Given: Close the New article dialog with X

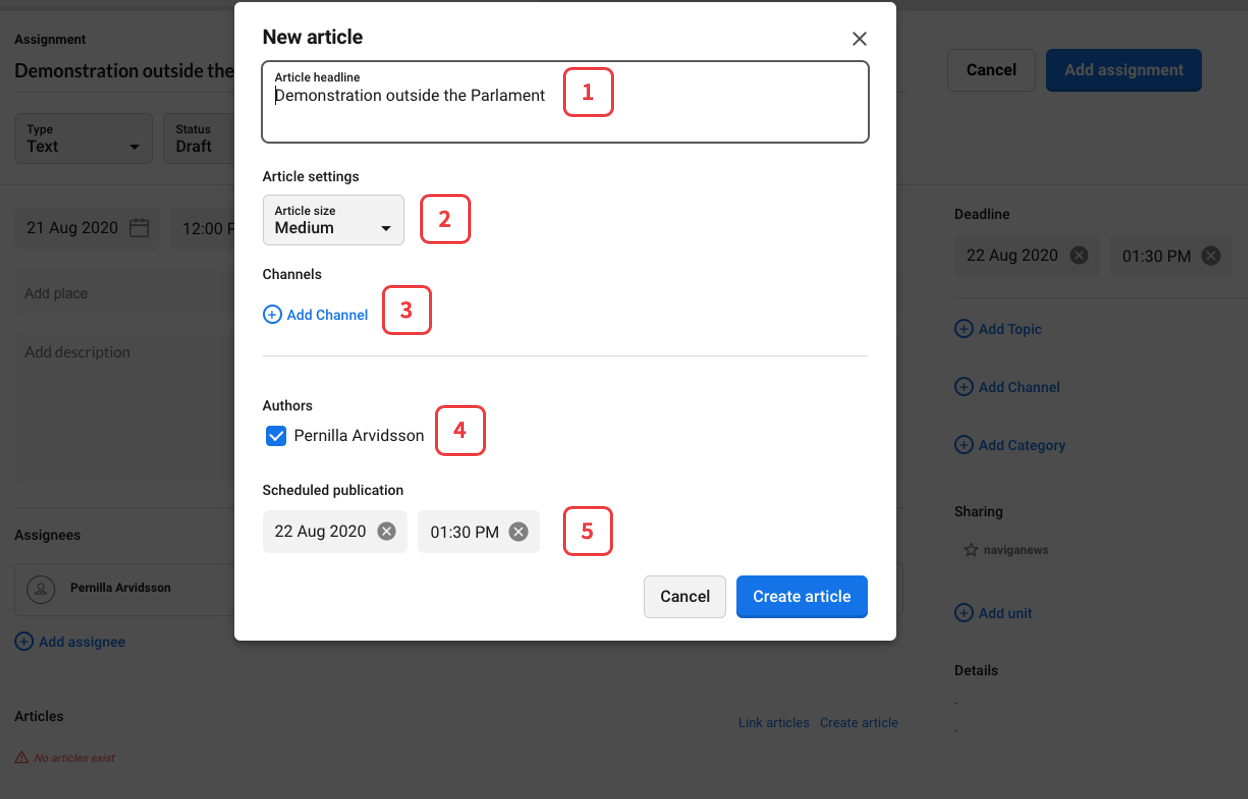Looking at the screenshot, I should (x=859, y=39).
